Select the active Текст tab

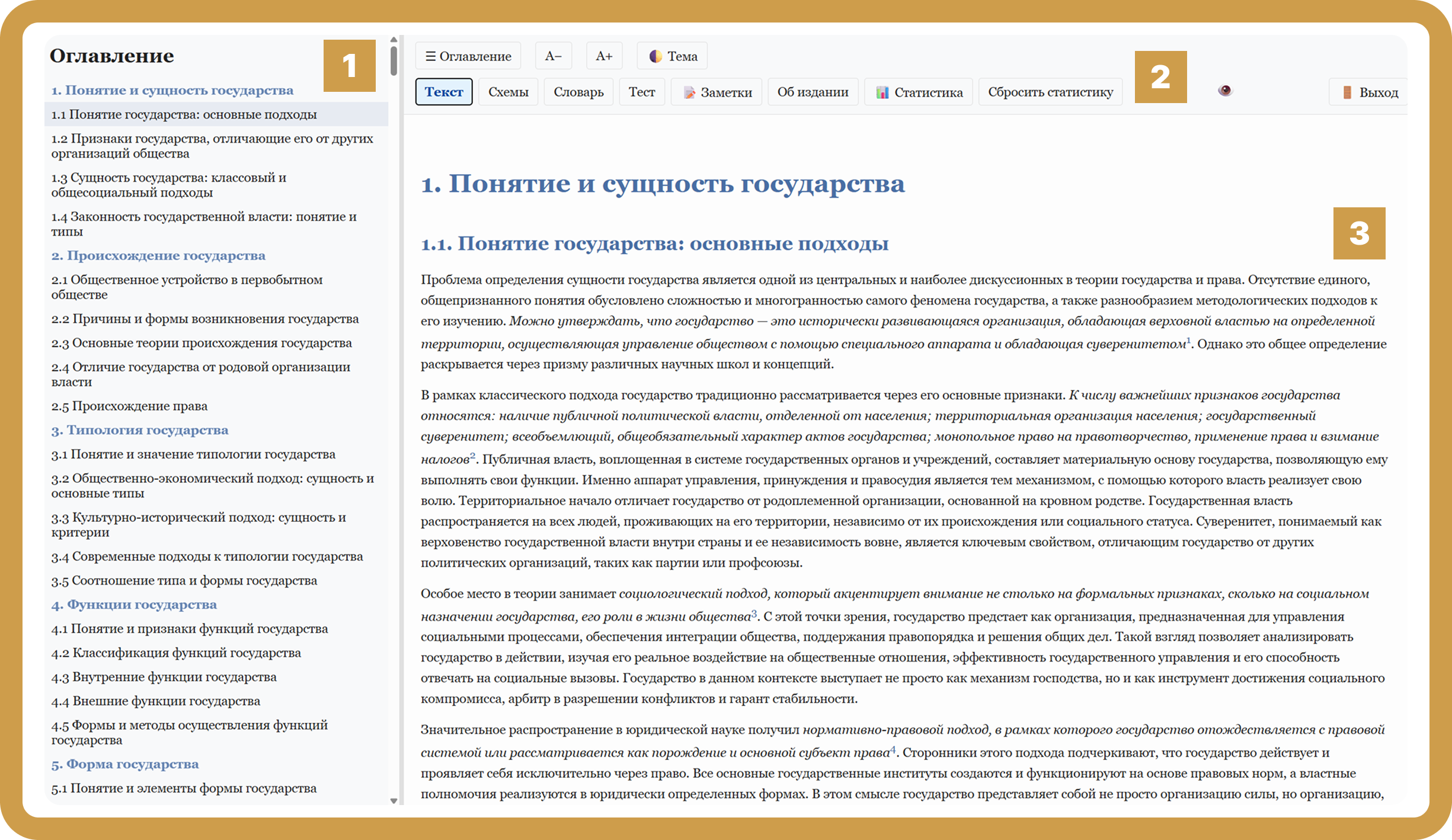444,92
